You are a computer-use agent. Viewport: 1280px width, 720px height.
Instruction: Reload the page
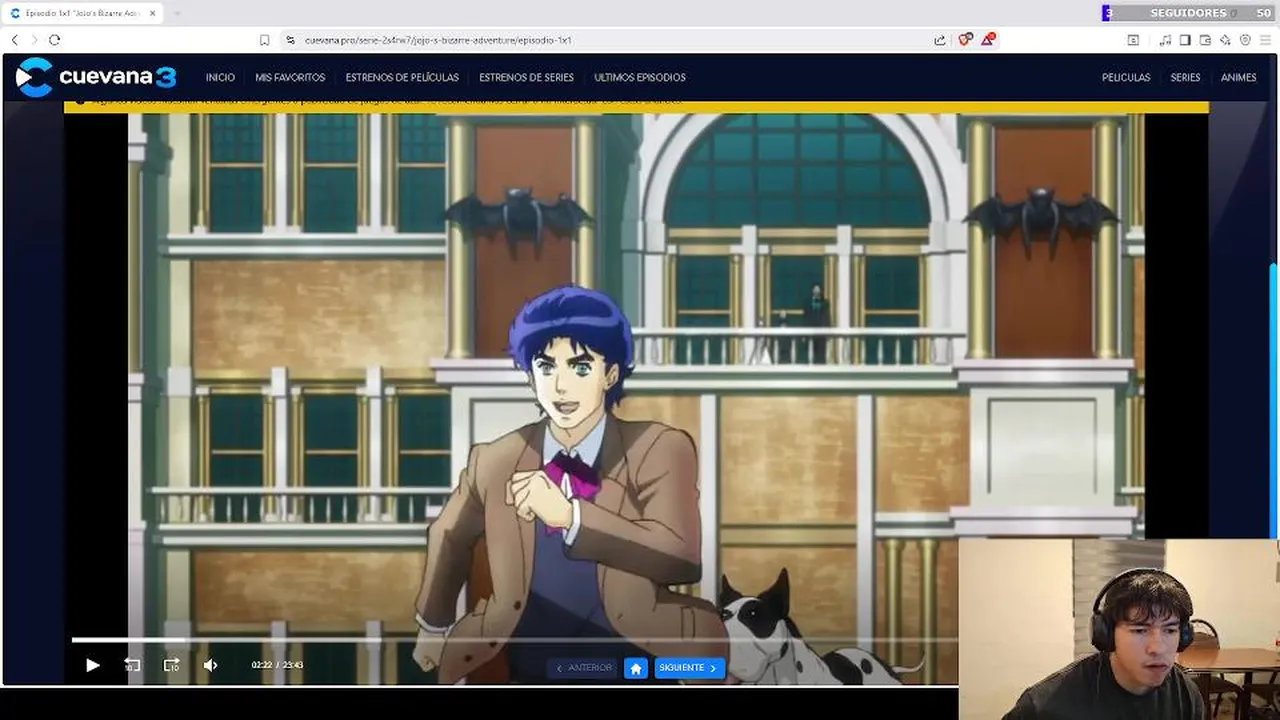click(54, 40)
